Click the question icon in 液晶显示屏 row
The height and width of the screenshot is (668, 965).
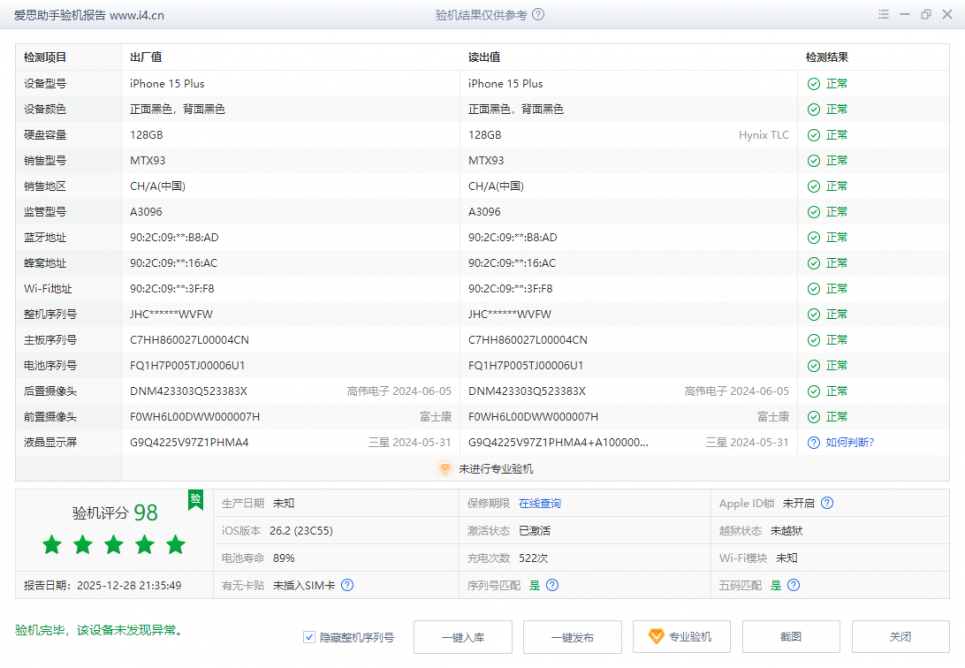(x=814, y=442)
